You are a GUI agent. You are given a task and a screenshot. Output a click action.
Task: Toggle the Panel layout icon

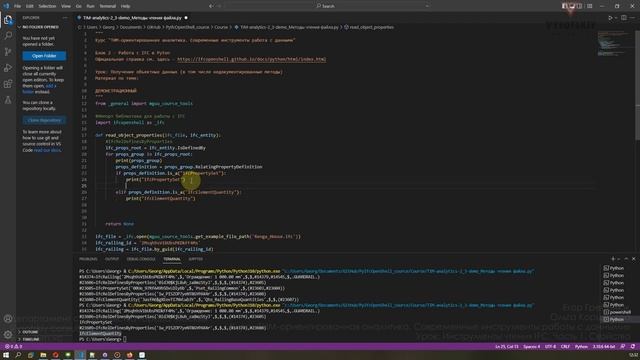[572, 6]
